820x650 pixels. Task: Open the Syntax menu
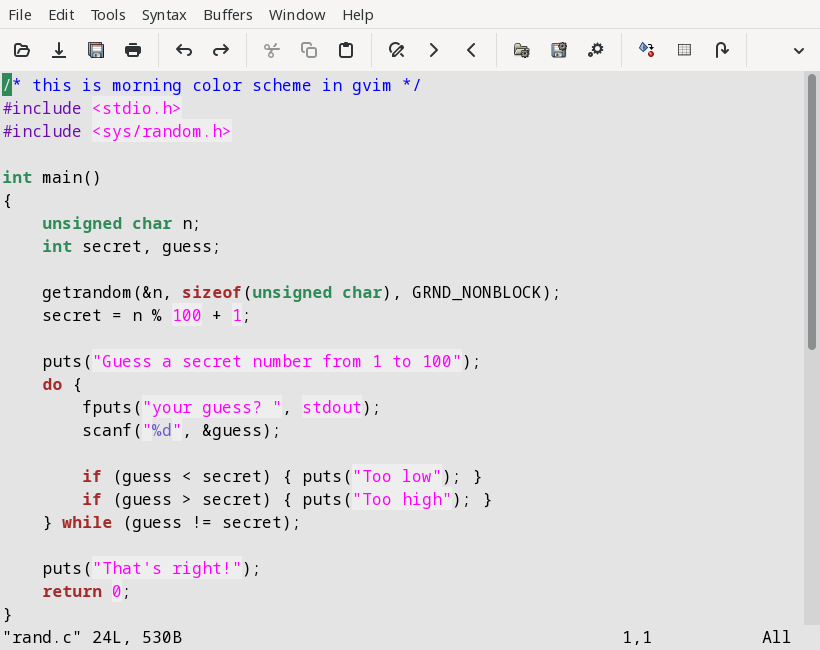[x=164, y=15]
